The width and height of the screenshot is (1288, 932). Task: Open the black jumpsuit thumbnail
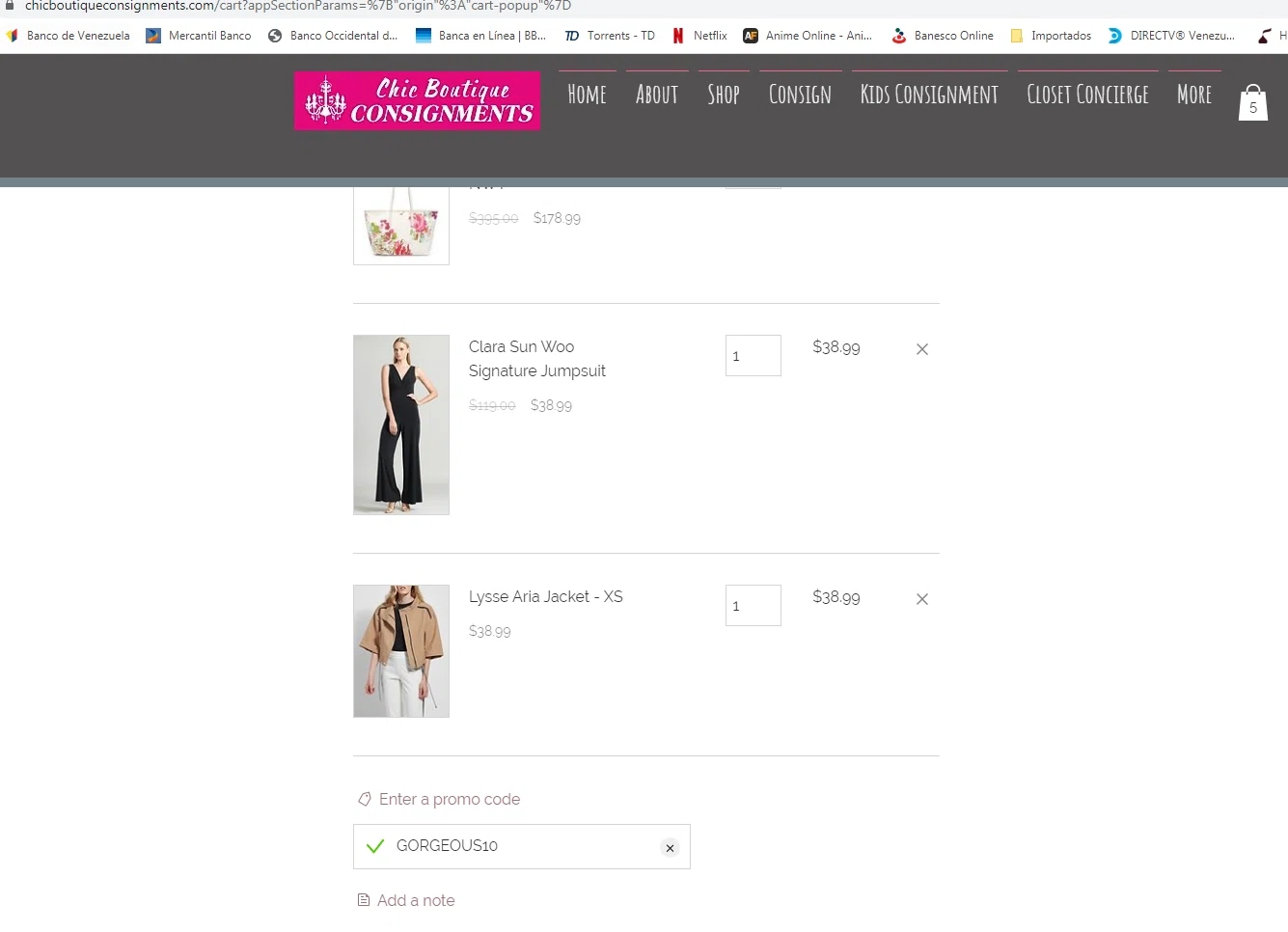401,425
